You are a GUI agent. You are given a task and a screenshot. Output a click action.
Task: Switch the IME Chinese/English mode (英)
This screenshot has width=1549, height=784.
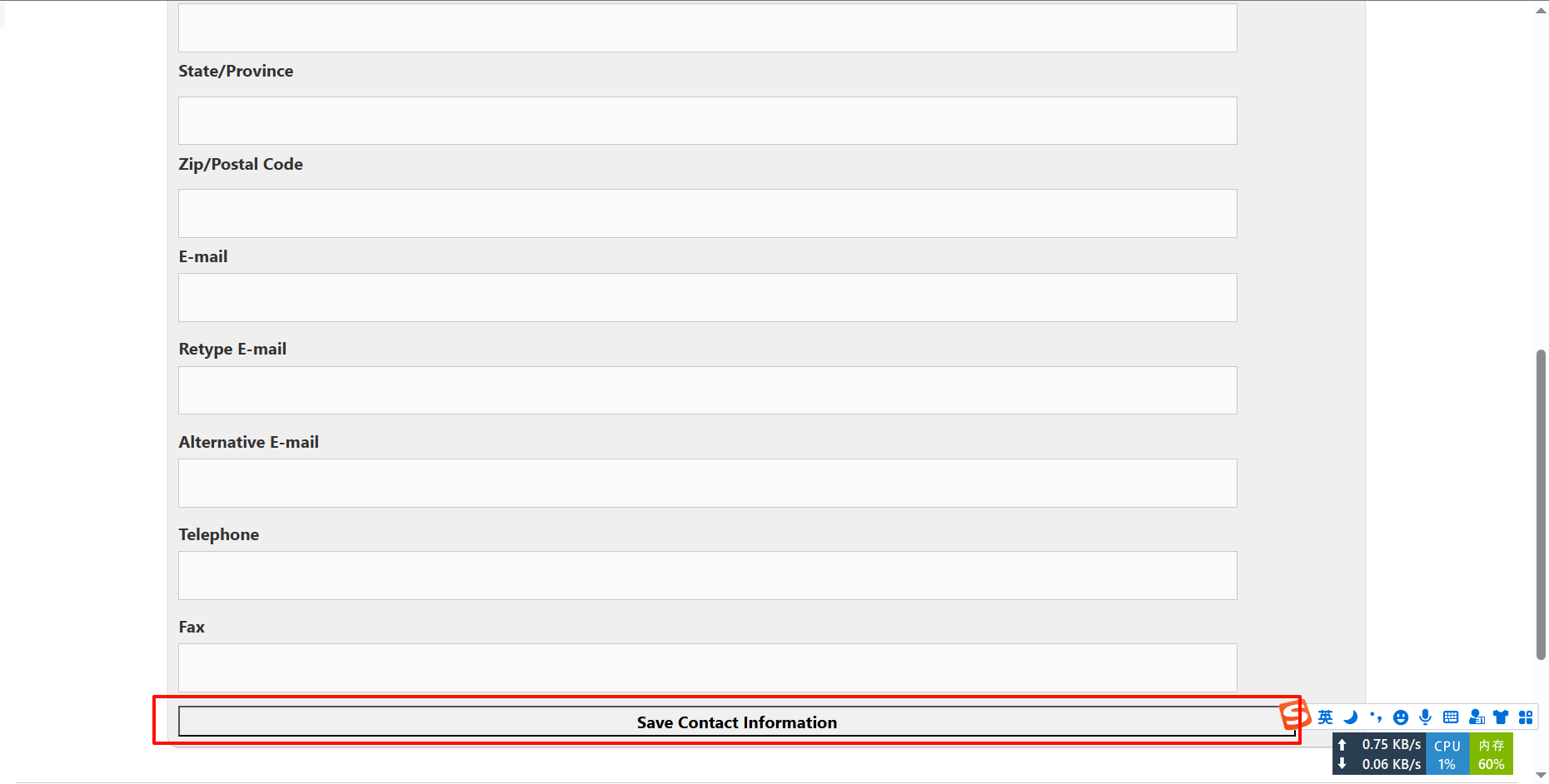(x=1325, y=717)
